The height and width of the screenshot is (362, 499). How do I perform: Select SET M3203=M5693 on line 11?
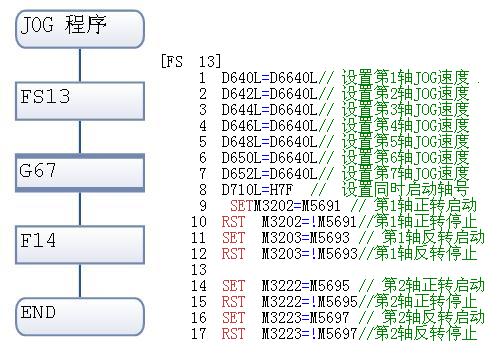click(286, 238)
